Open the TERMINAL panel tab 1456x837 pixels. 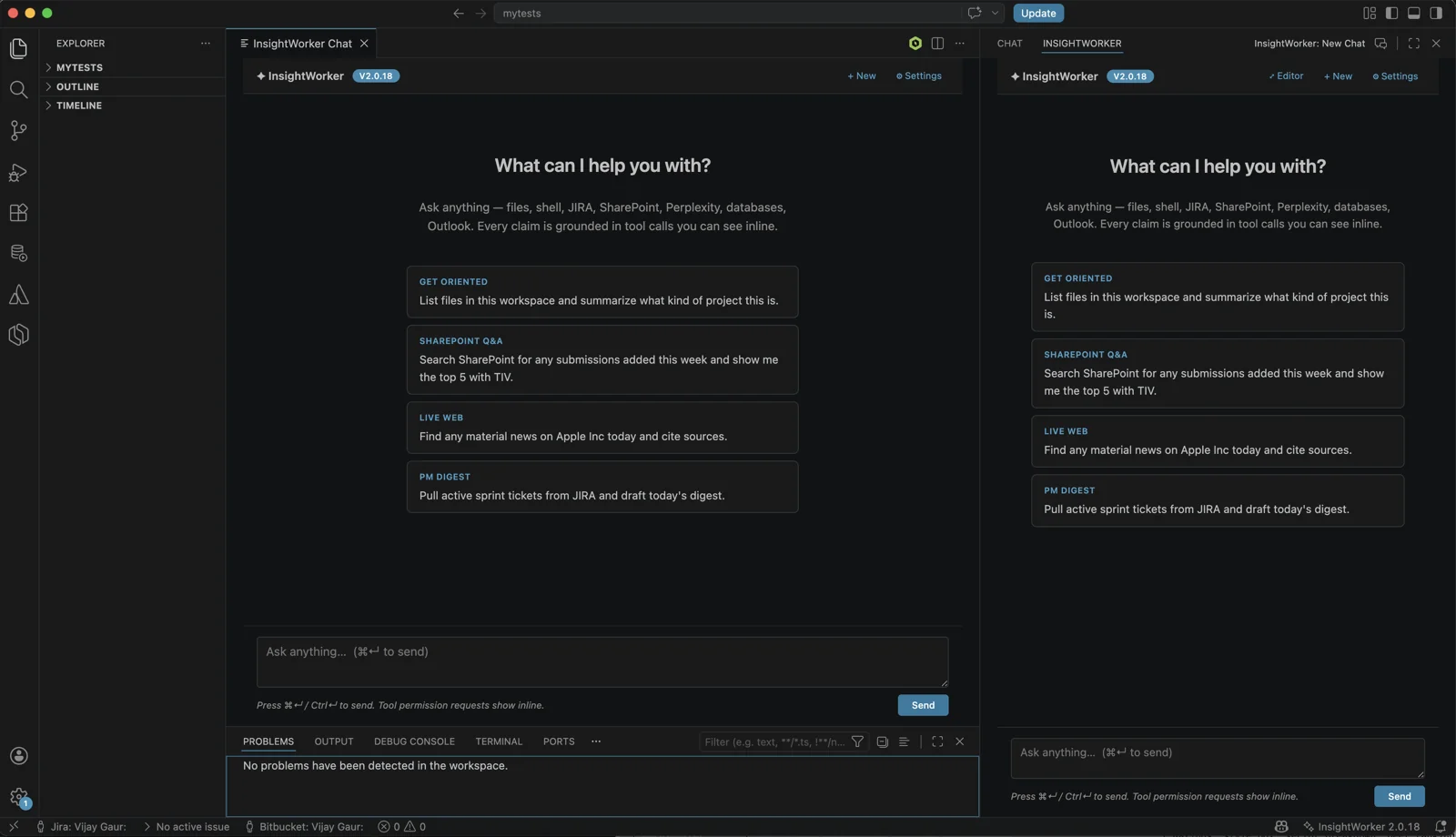[499, 741]
